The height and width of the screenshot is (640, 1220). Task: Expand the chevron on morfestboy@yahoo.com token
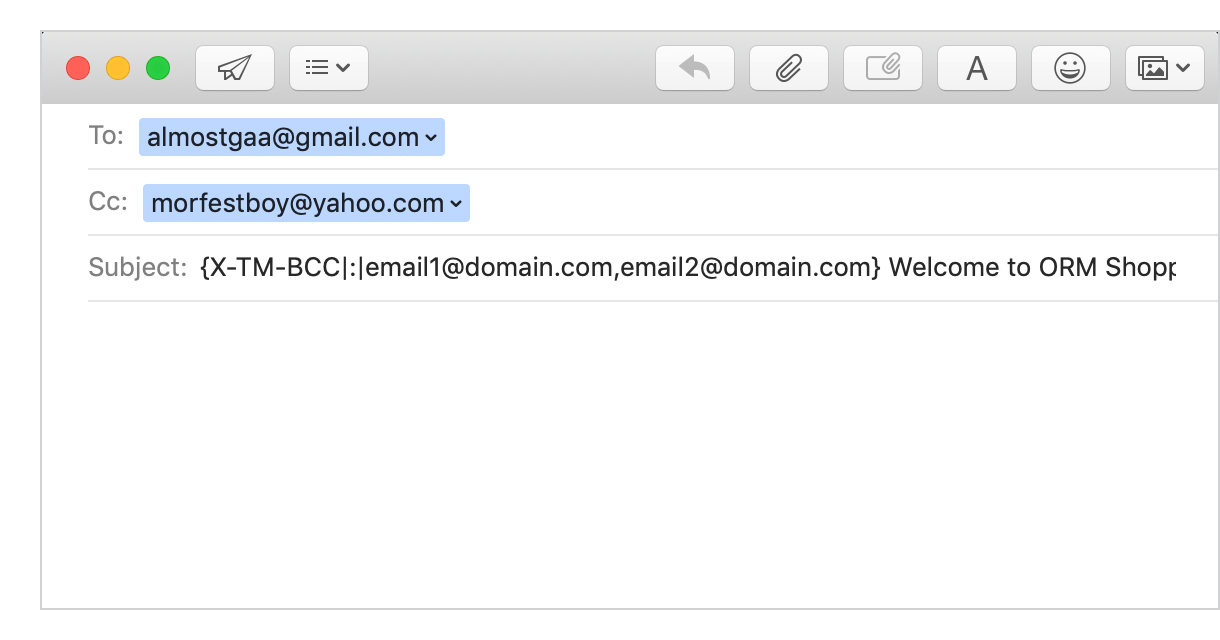456,204
